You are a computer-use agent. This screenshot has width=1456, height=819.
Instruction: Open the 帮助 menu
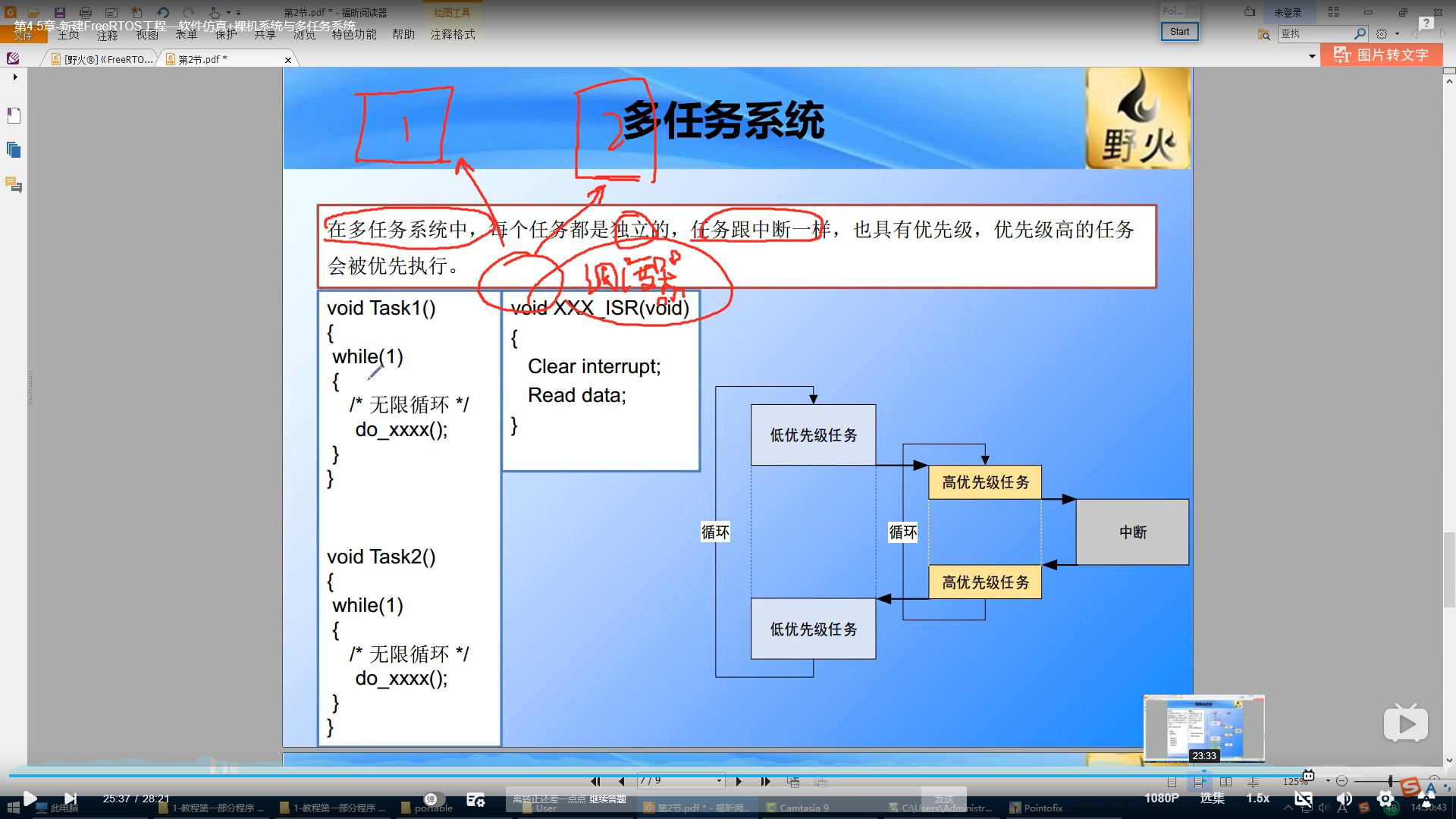[x=403, y=34]
